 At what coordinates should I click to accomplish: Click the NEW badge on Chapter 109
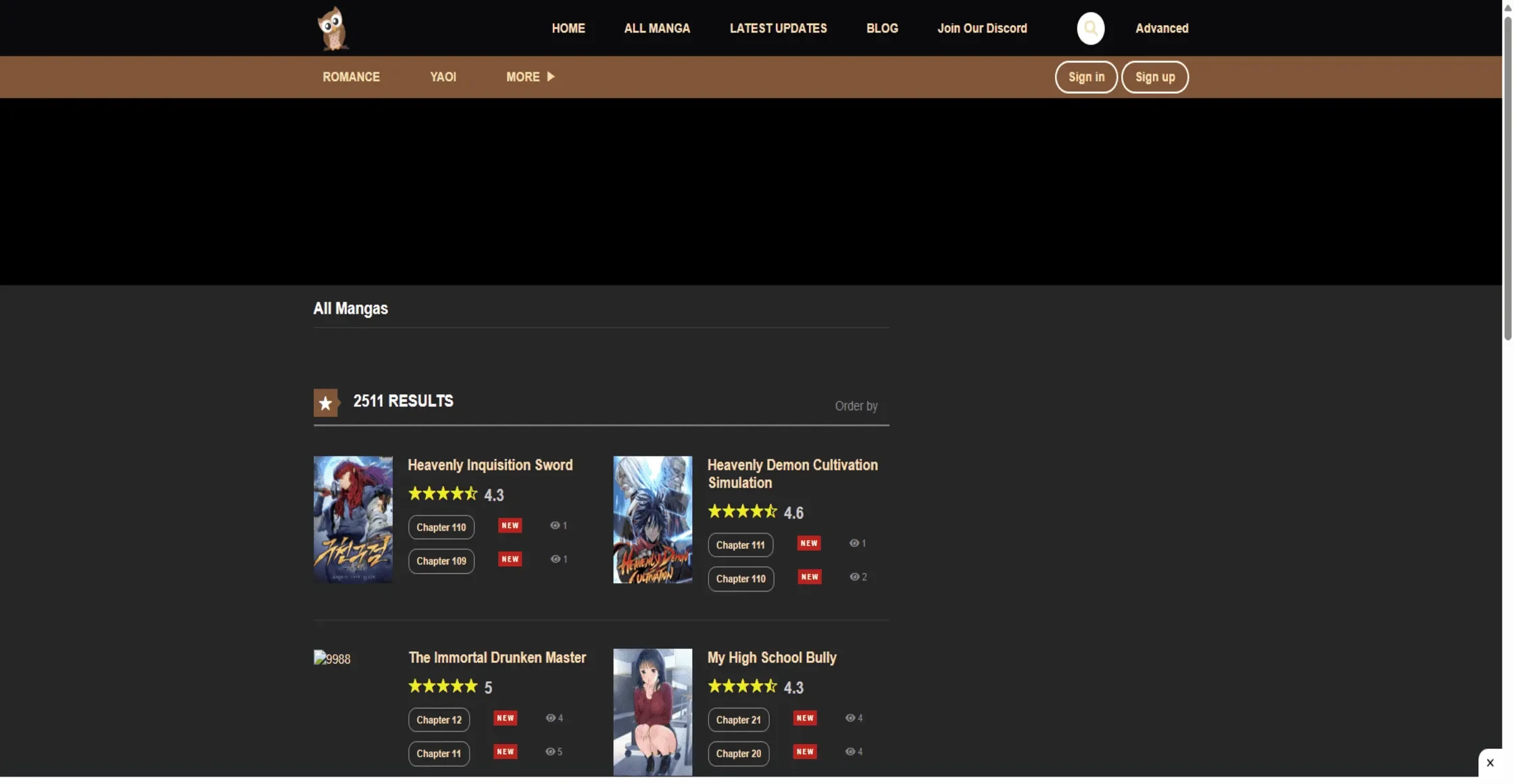(x=510, y=559)
